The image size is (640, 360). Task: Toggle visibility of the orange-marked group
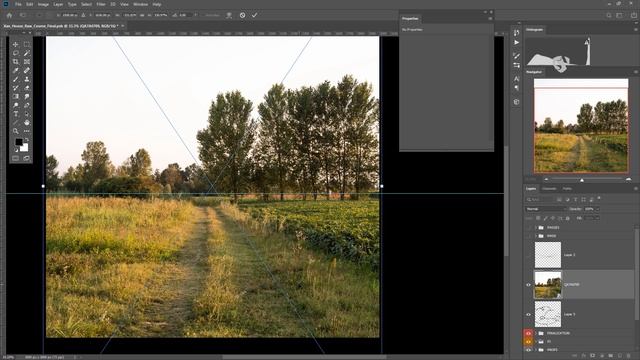(528, 341)
